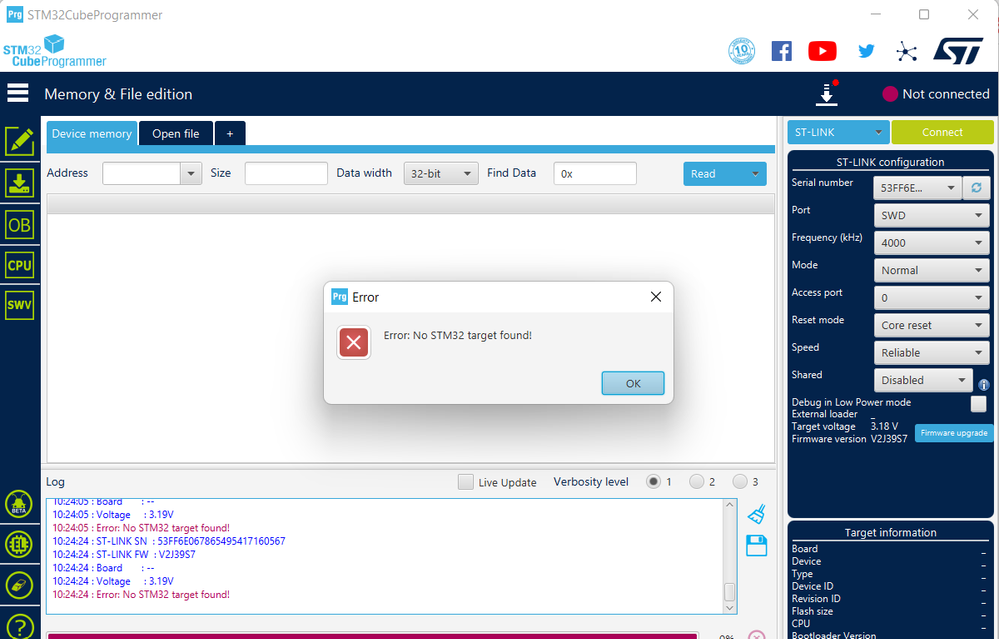Image resolution: width=999 pixels, height=639 pixels.
Task: Open the Frequency 4000 dropdown
Action: tap(931, 243)
